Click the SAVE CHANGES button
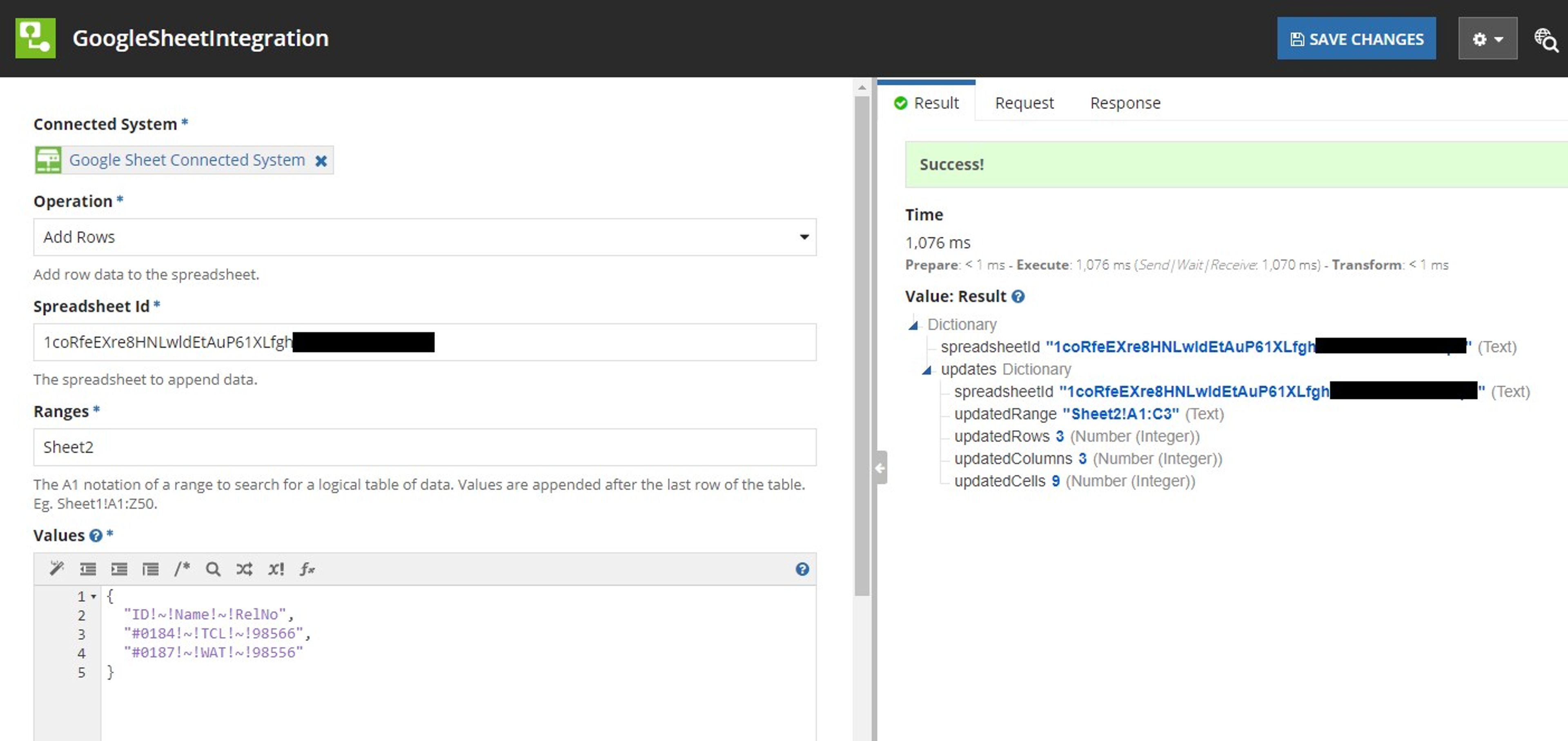This screenshot has height=741, width=1568. pos(1356,39)
